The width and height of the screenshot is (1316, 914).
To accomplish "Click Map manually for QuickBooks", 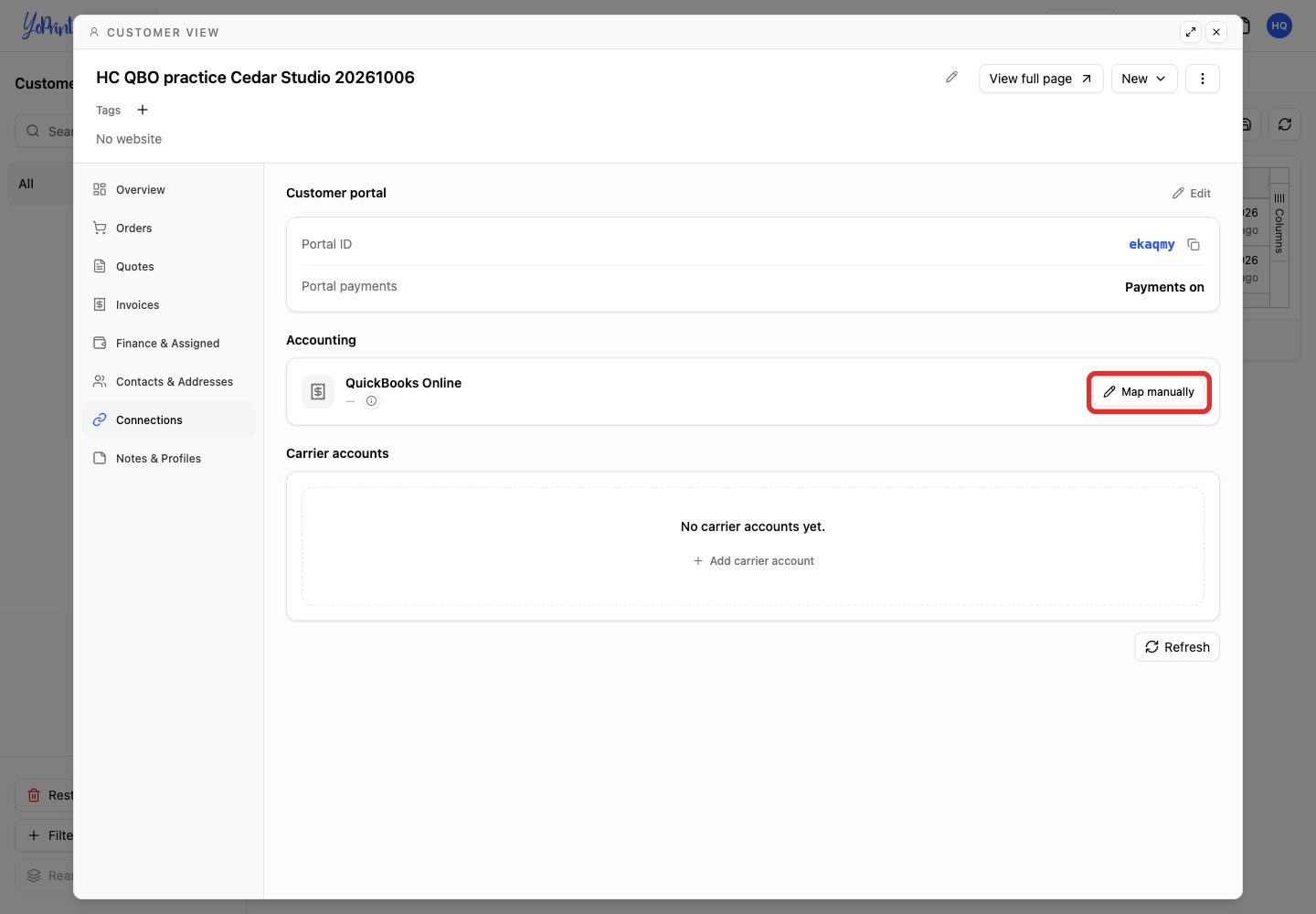I will [x=1149, y=392].
